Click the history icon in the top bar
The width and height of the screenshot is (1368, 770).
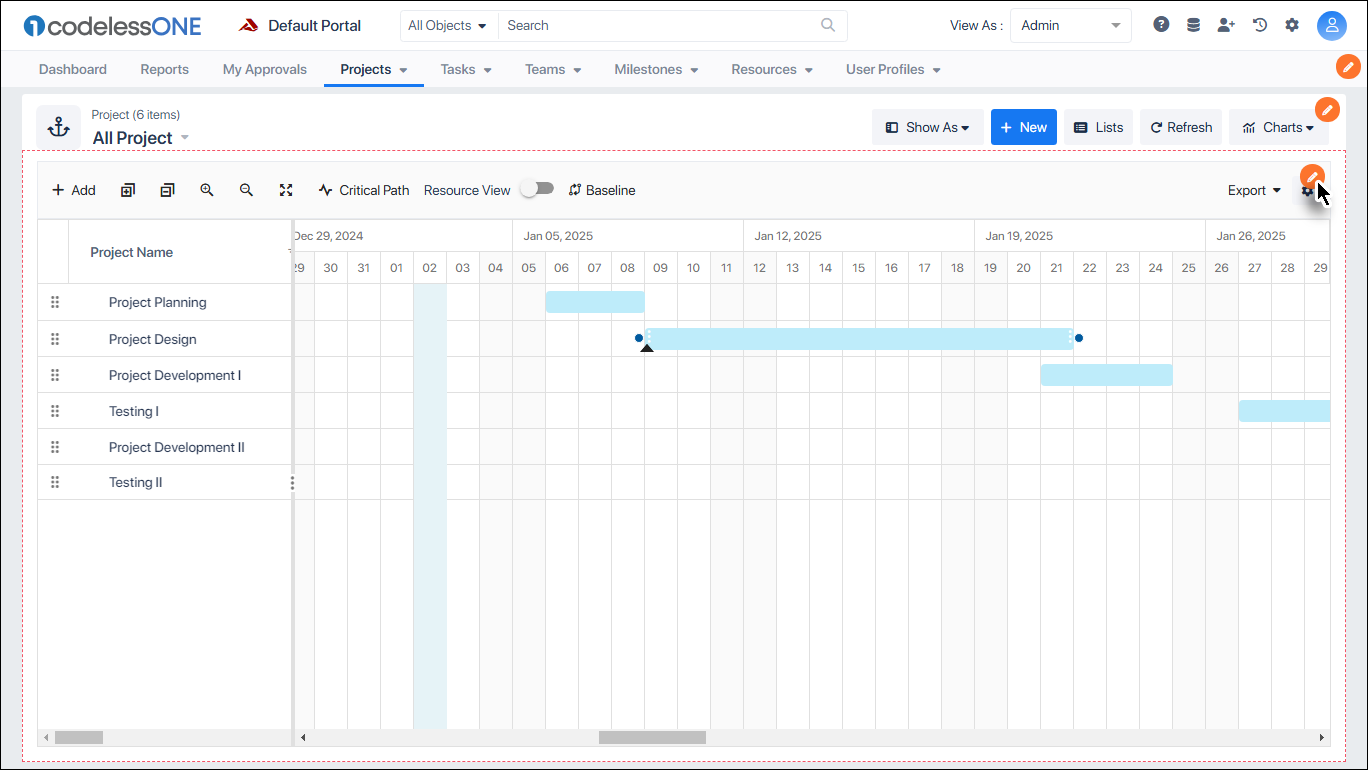(1259, 24)
